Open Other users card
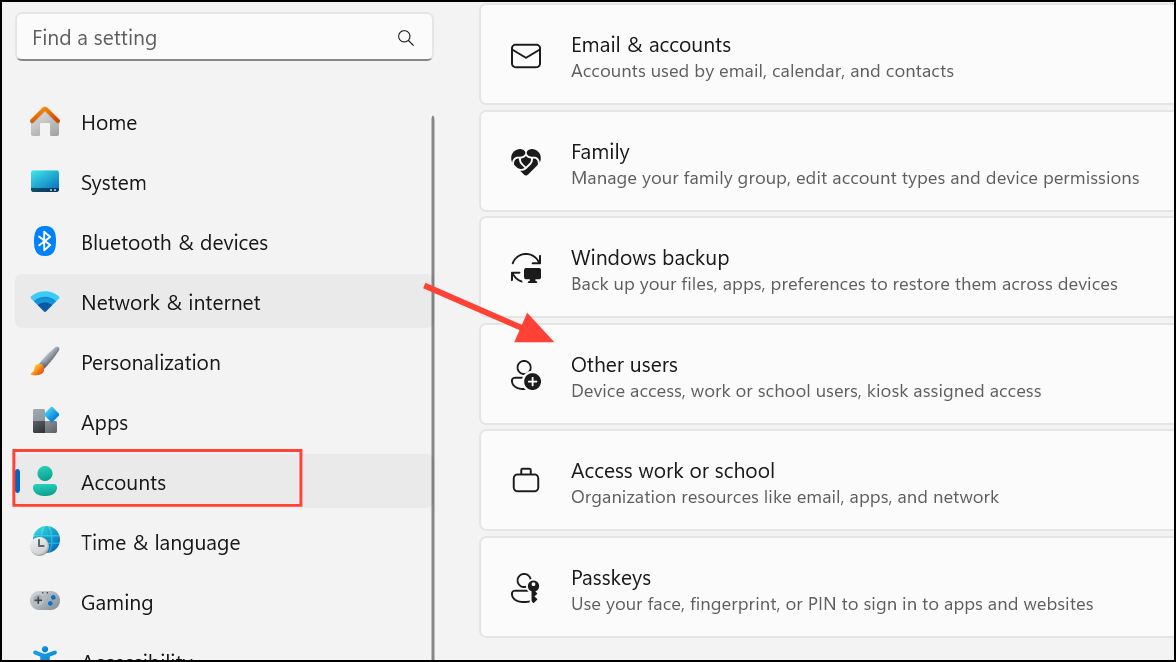Viewport: 1176px width, 662px height. pos(827,374)
